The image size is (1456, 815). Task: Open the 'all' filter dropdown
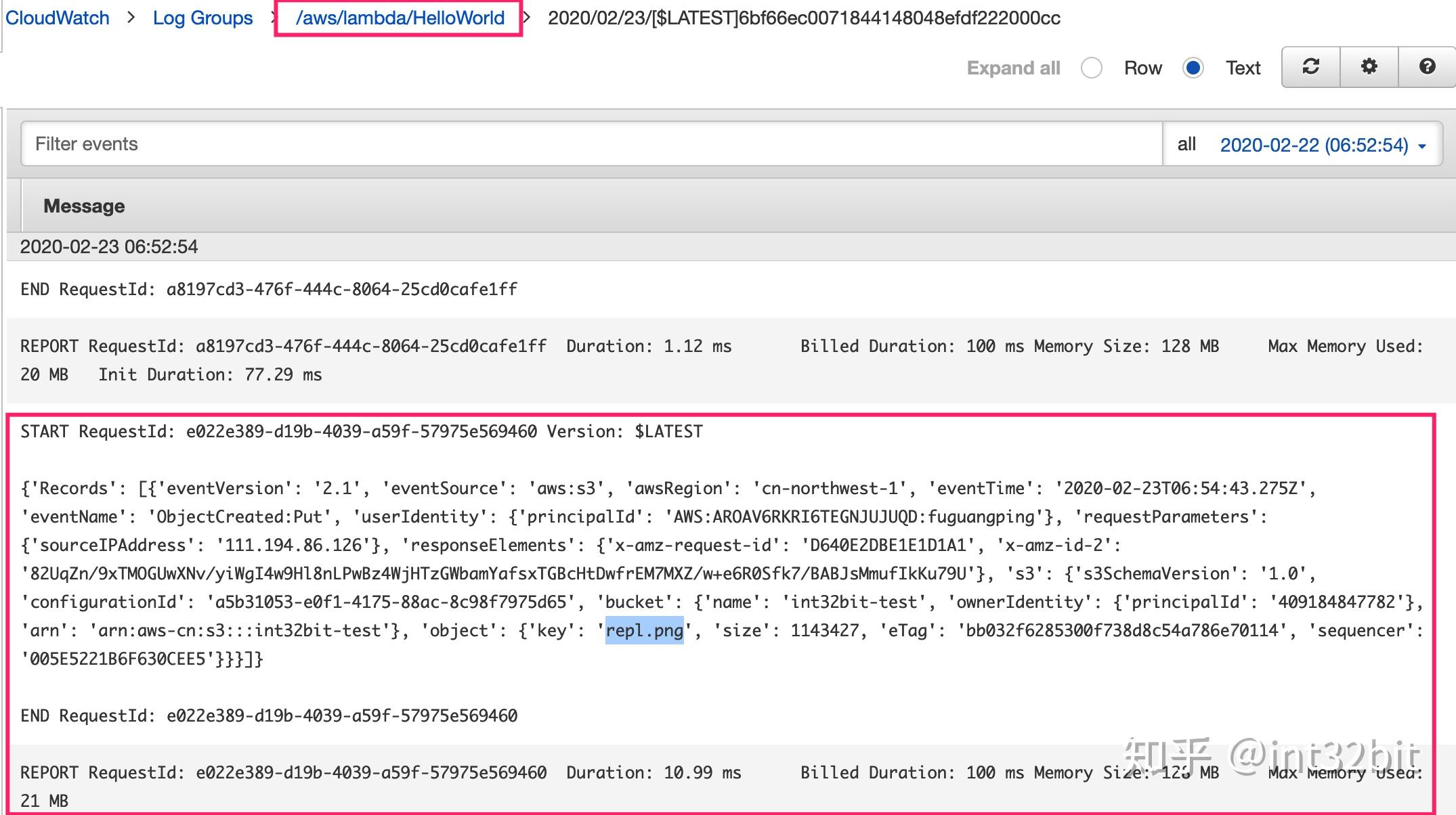1186,144
